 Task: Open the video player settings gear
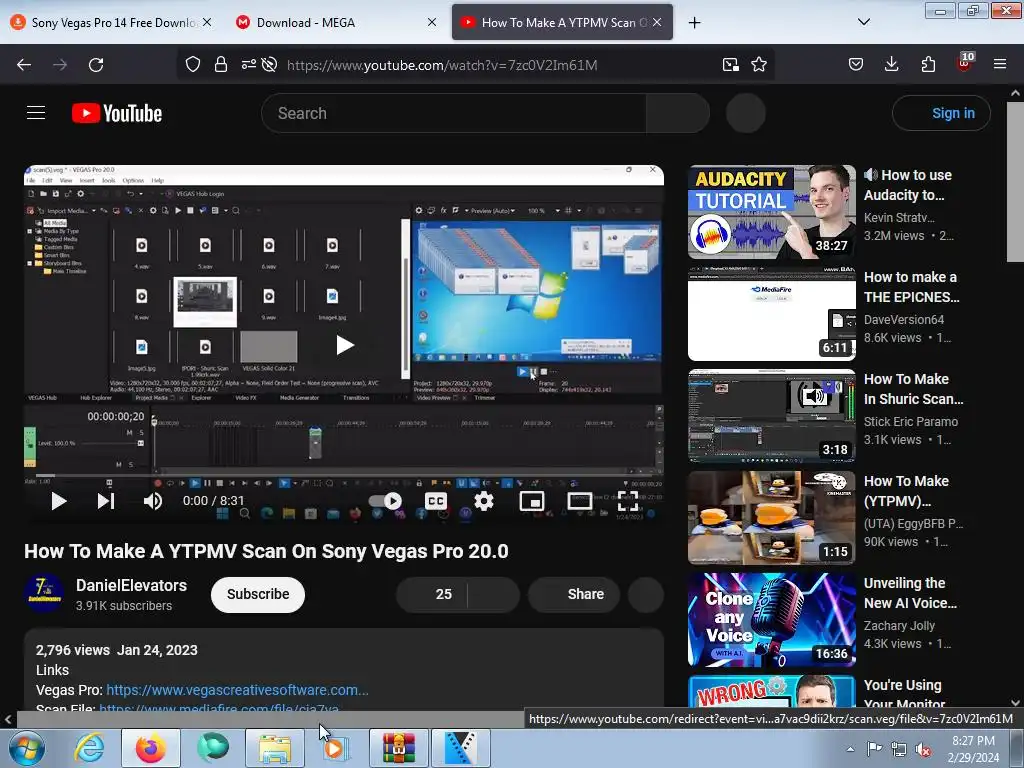pos(484,501)
